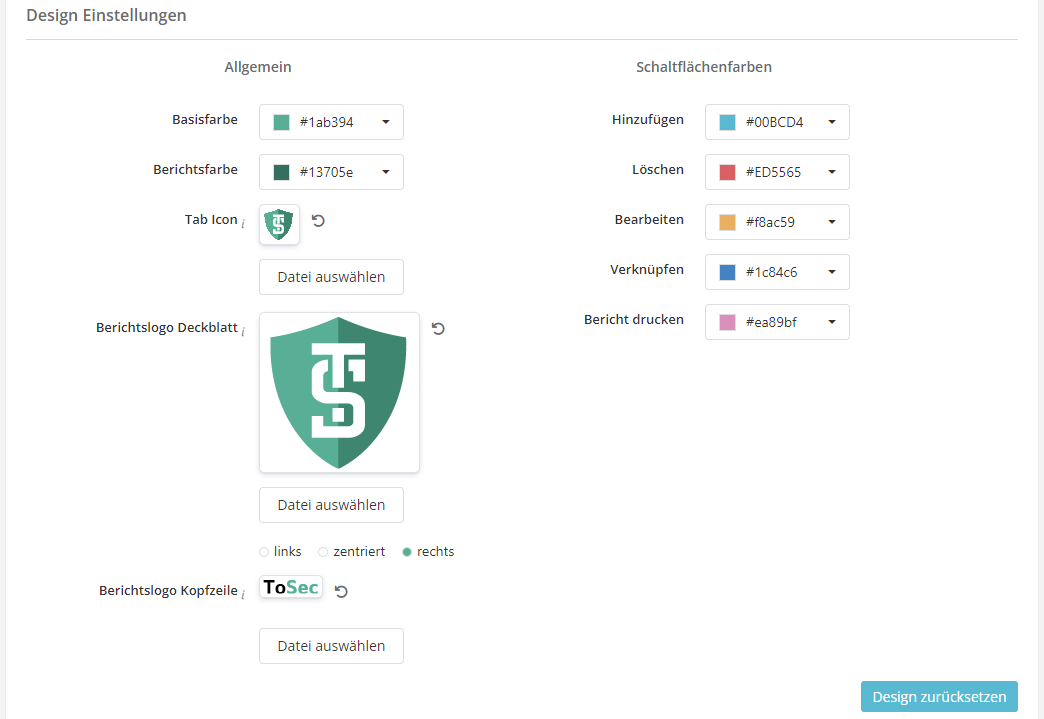Reset the Berichtslogo Kopfzeile image
Viewport: 1044px width, 719px height.
pyautogui.click(x=341, y=591)
